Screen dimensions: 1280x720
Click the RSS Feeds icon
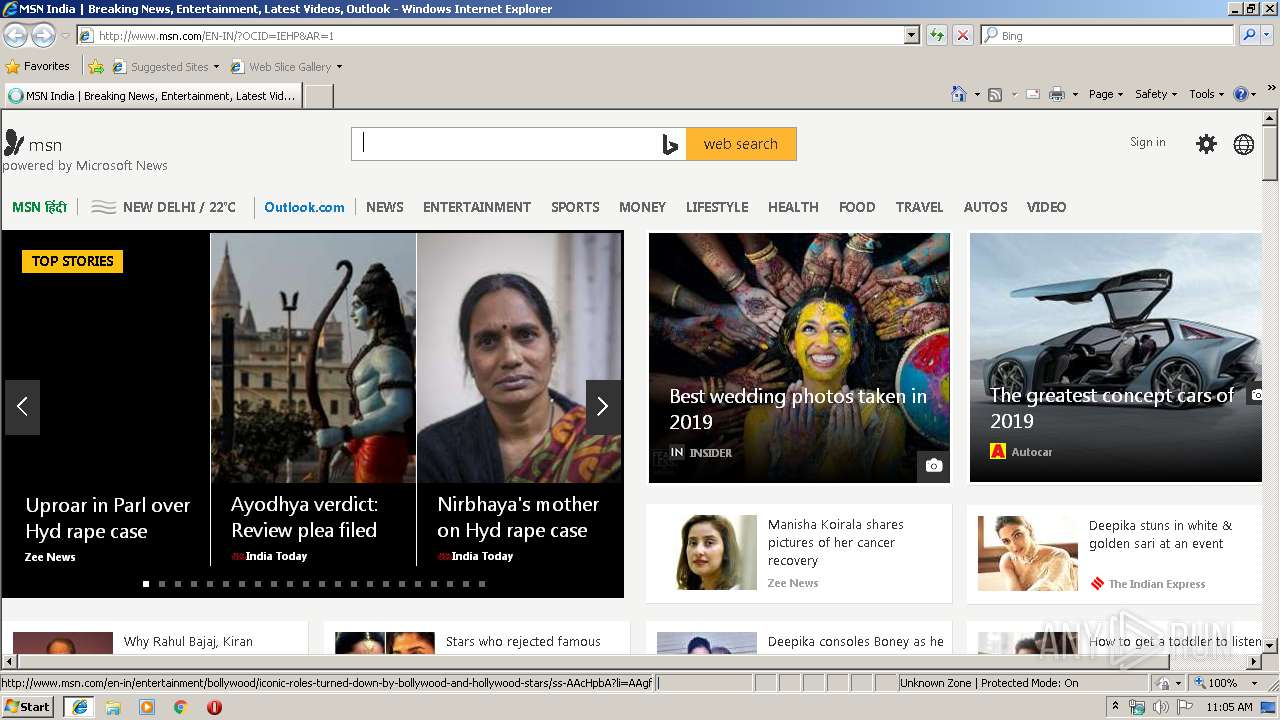tap(995, 94)
